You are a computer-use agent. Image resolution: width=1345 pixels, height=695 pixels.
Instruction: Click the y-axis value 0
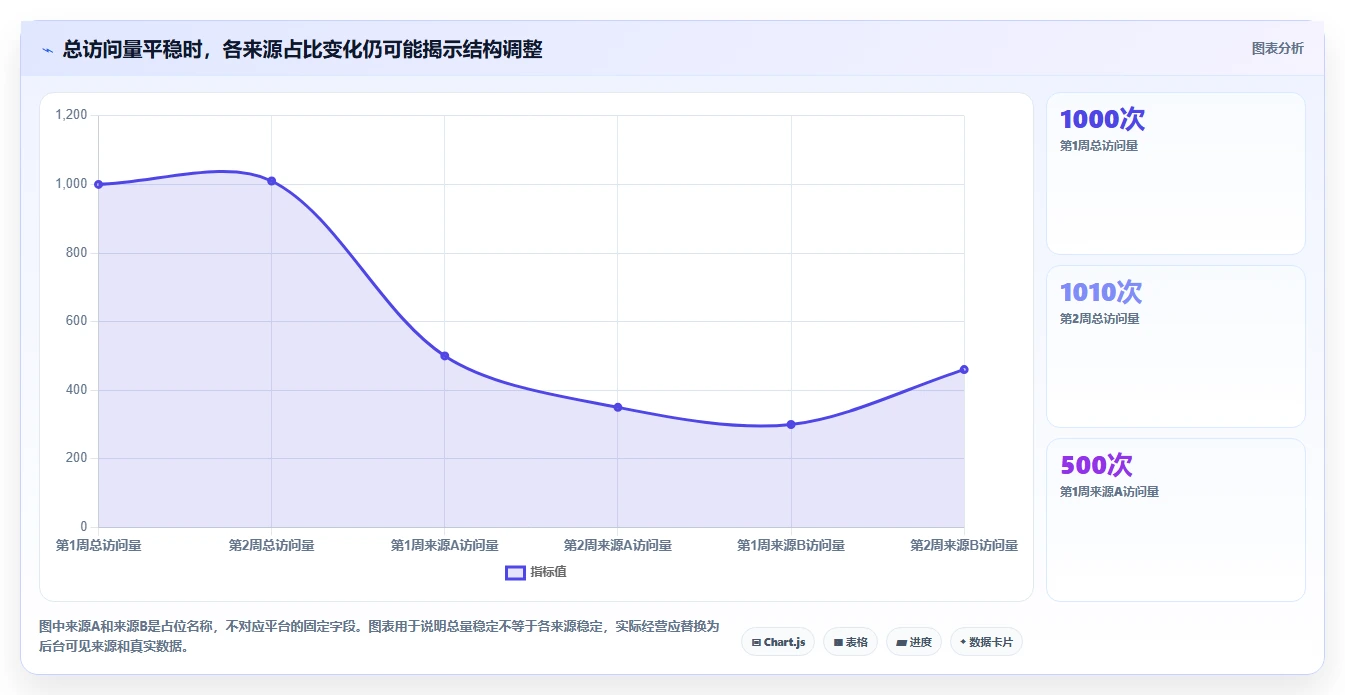(x=84, y=527)
